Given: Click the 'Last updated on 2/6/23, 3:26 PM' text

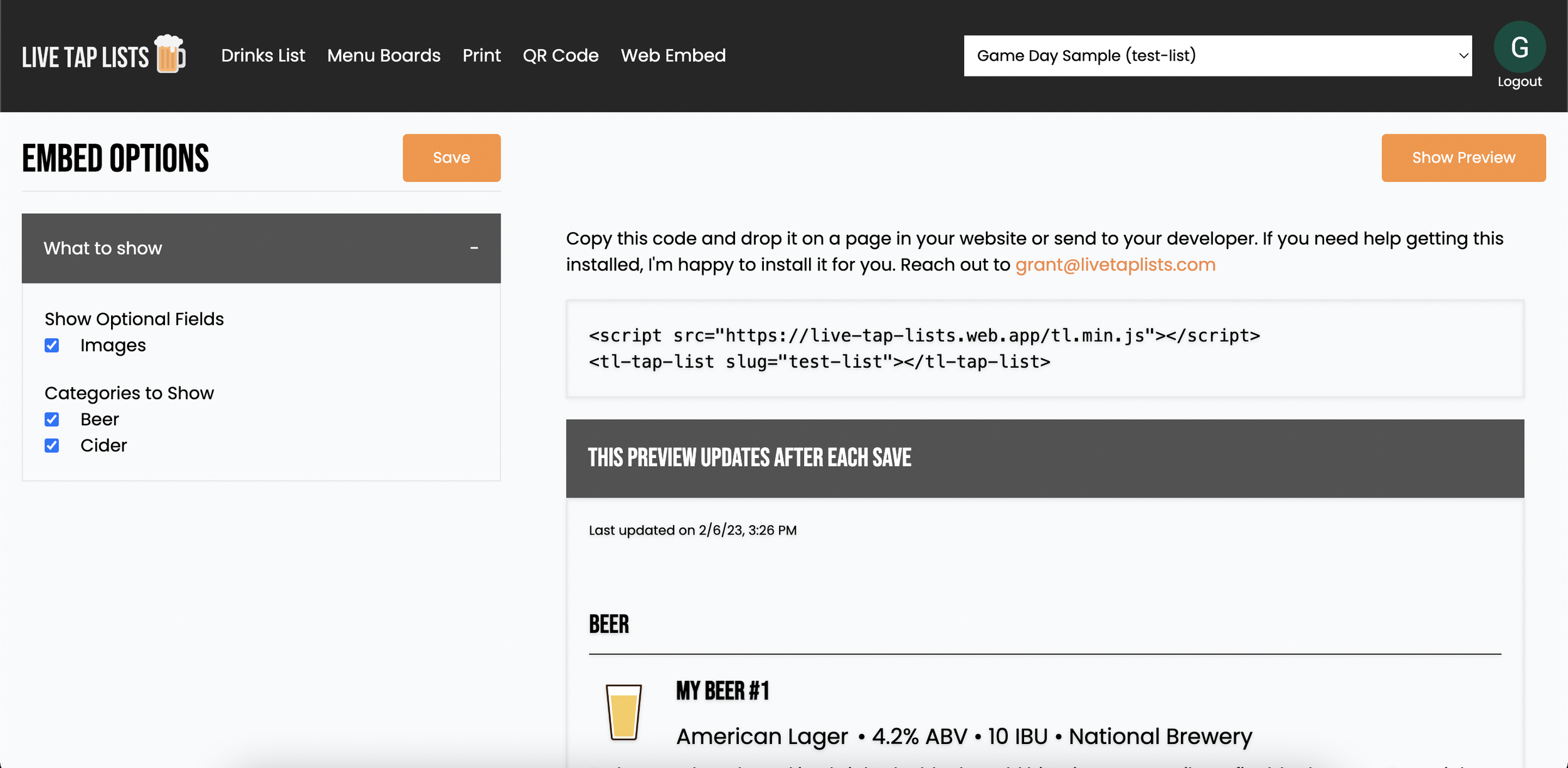Looking at the screenshot, I should pos(692,530).
